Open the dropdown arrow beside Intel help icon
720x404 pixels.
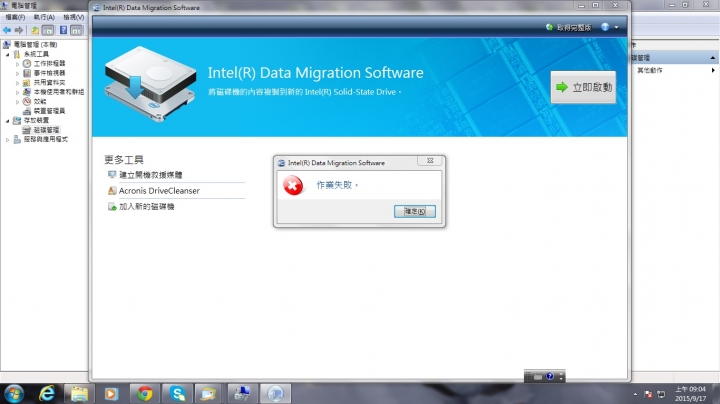tap(616, 28)
